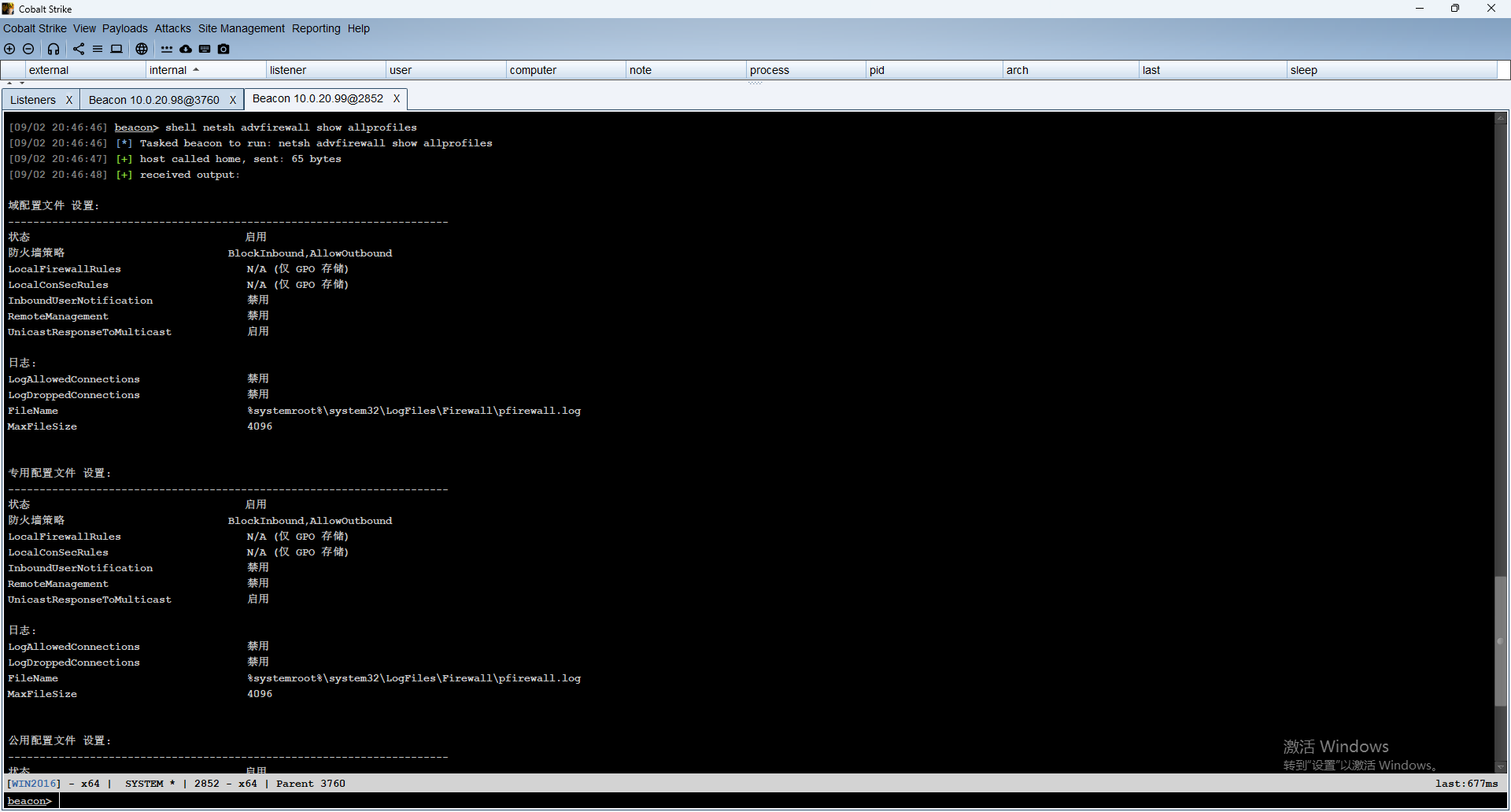
Task: Click the first 'BlockInbound,AllowOutbound' value
Action: coord(310,253)
